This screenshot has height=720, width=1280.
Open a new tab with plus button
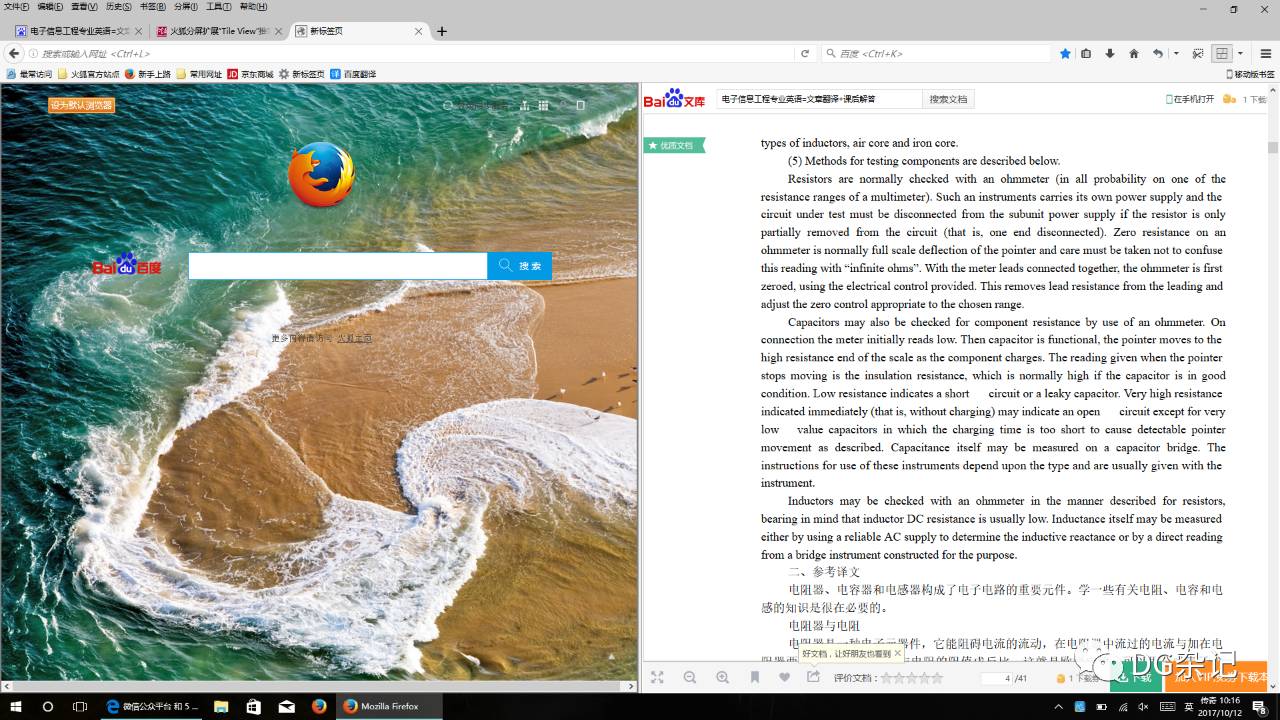pos(441,31)
